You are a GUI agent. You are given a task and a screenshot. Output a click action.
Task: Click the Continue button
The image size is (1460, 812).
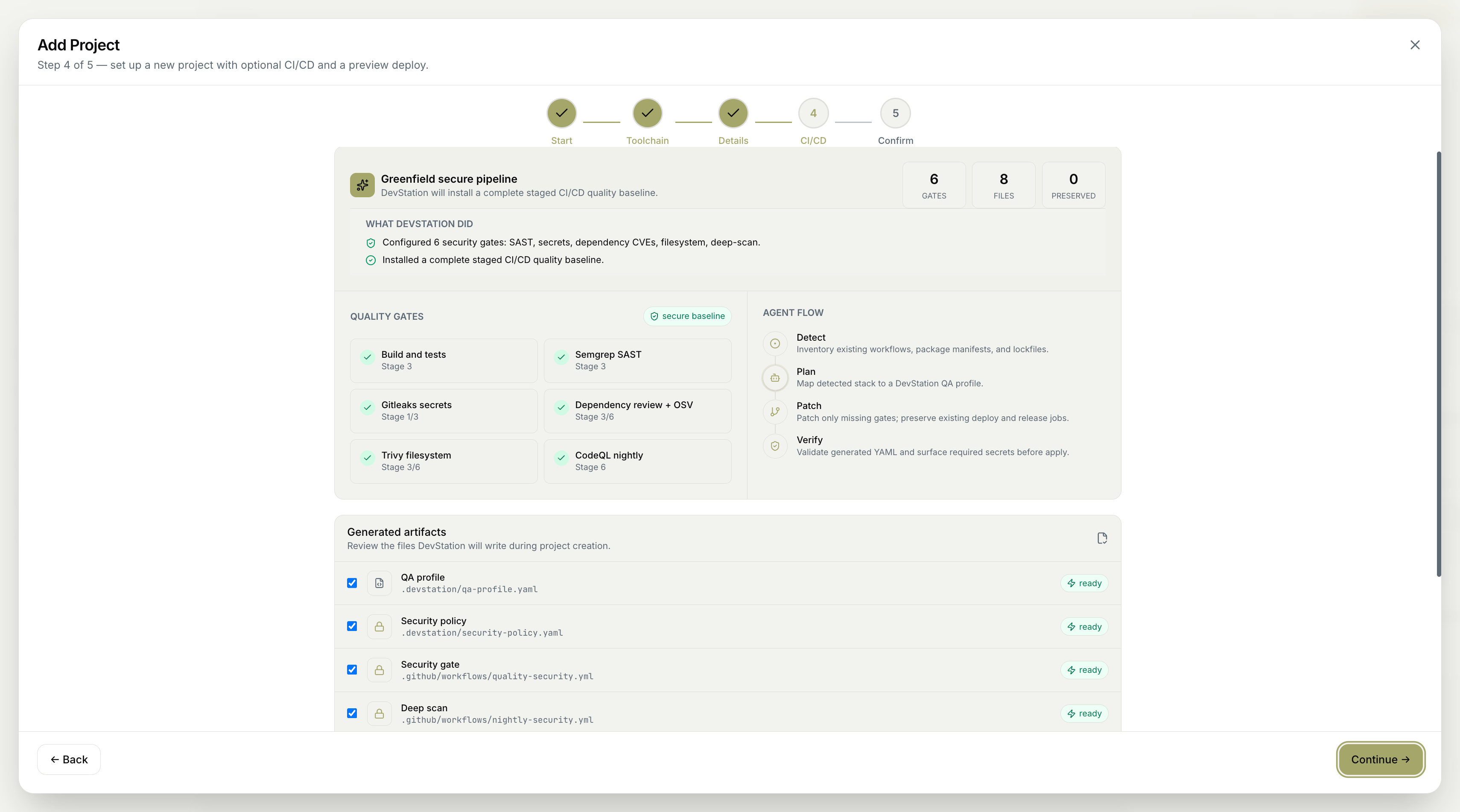point(1381,759)
